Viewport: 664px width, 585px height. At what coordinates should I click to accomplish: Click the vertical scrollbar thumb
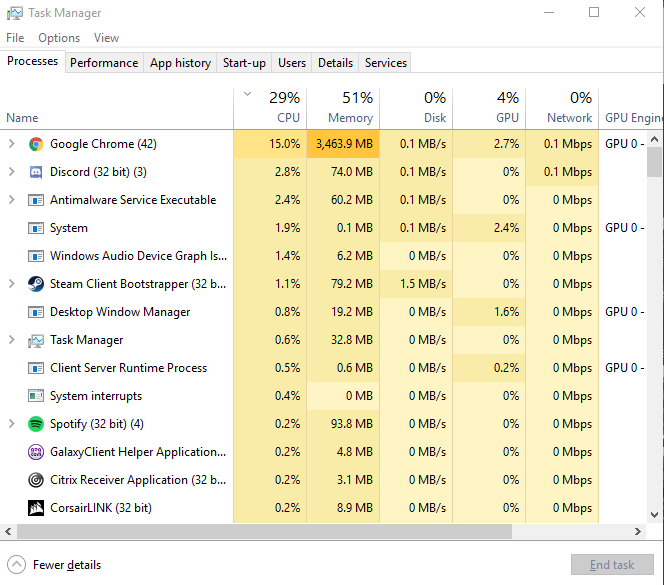[x=655, y=162]
